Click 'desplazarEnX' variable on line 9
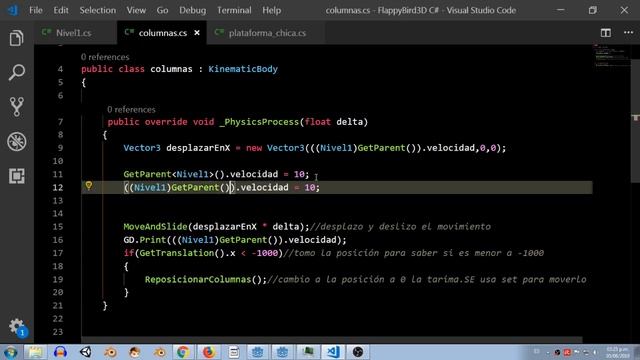Screen dimensions: 640x360 click(198, 148)
